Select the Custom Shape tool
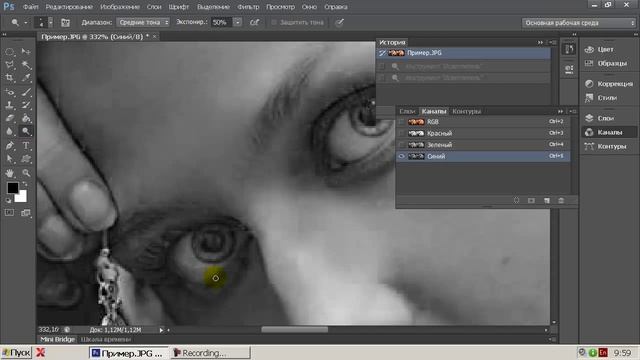The image size is (640, 360). pyautogui.click(x=26, y=159)
